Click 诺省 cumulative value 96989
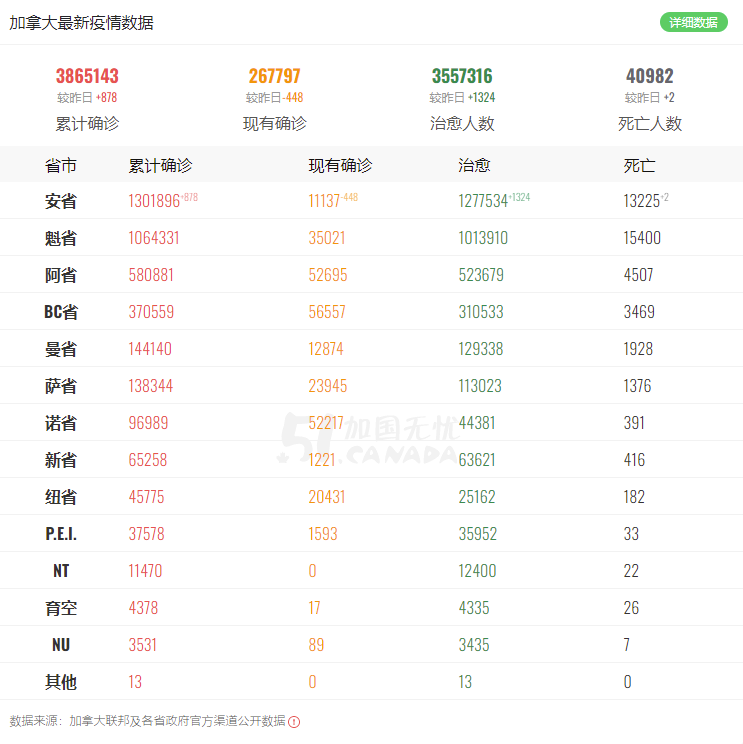743x744 pixels. (148, 423)
